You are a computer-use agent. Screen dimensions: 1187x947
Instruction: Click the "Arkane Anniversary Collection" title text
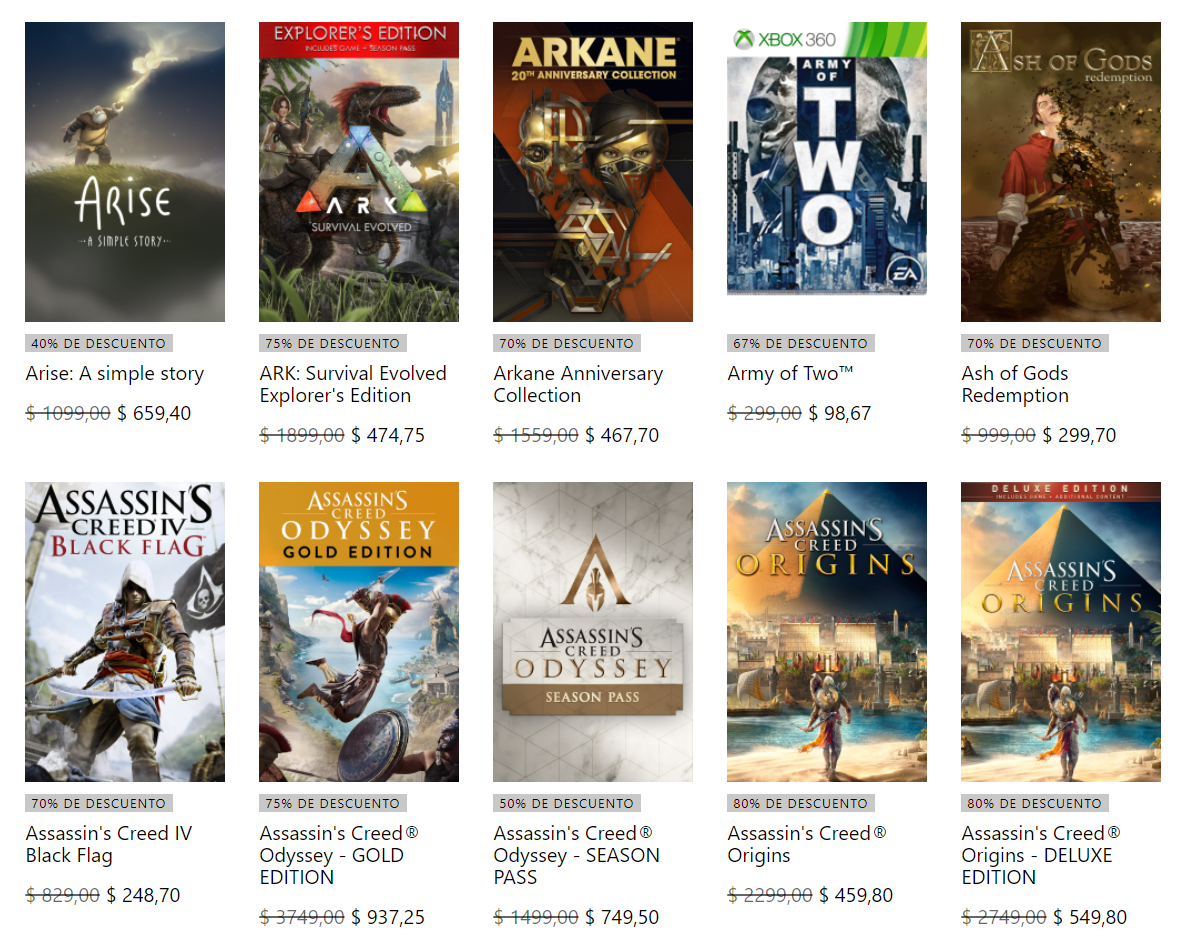coord(578,385)
